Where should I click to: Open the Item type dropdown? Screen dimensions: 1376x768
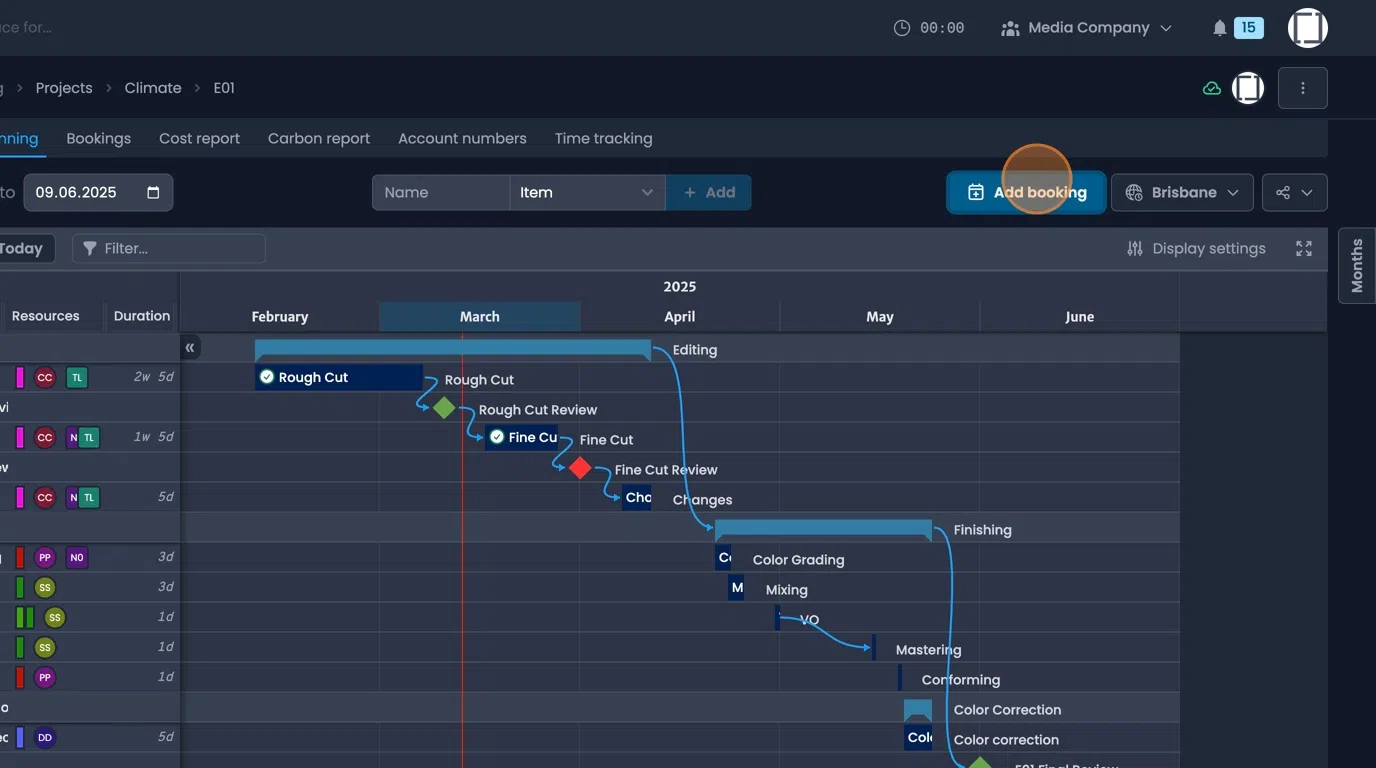pos(587,192)
